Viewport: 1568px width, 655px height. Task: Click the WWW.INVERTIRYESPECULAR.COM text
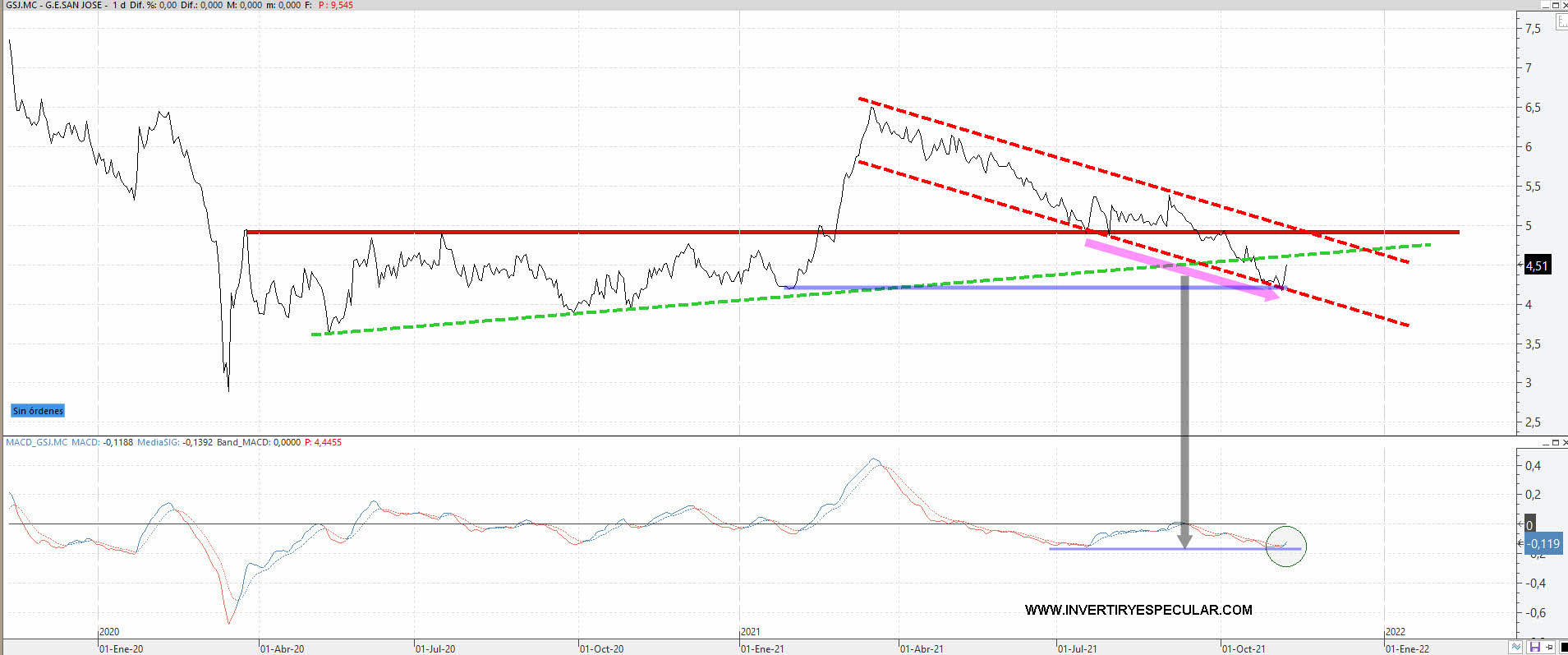1138,610
